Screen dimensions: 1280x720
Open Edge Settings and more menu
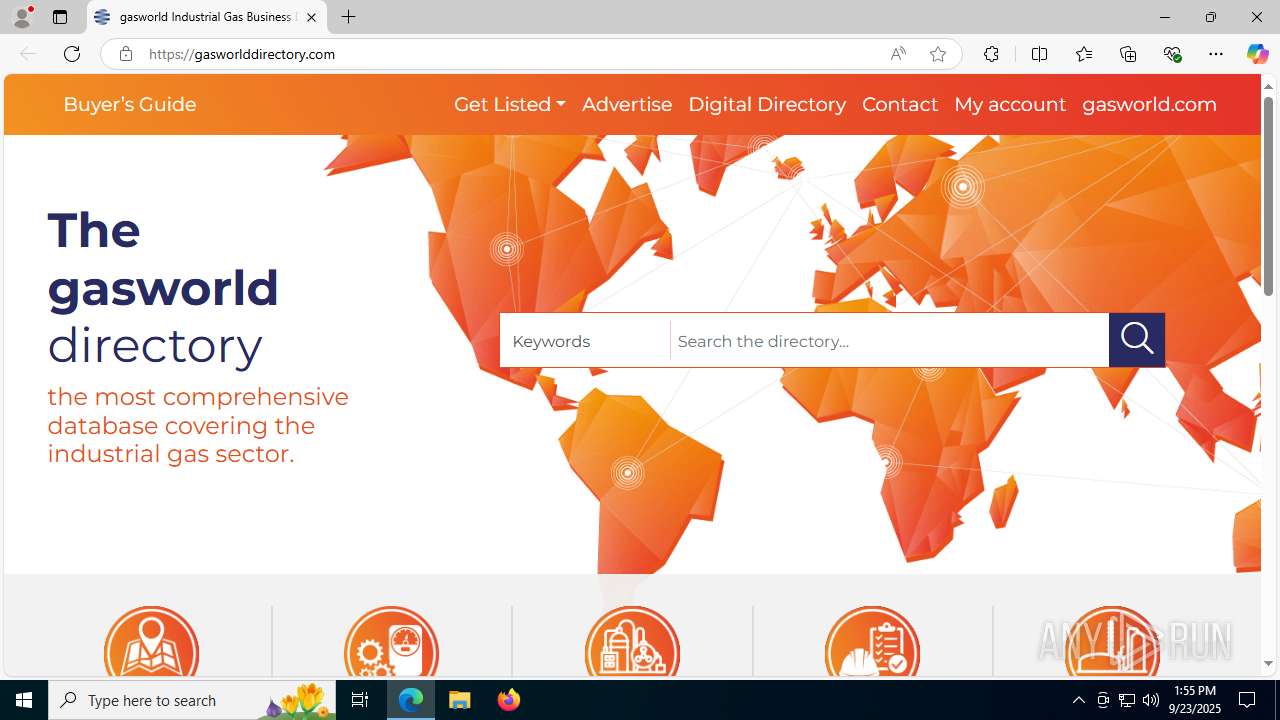[x=1216, y=54]
